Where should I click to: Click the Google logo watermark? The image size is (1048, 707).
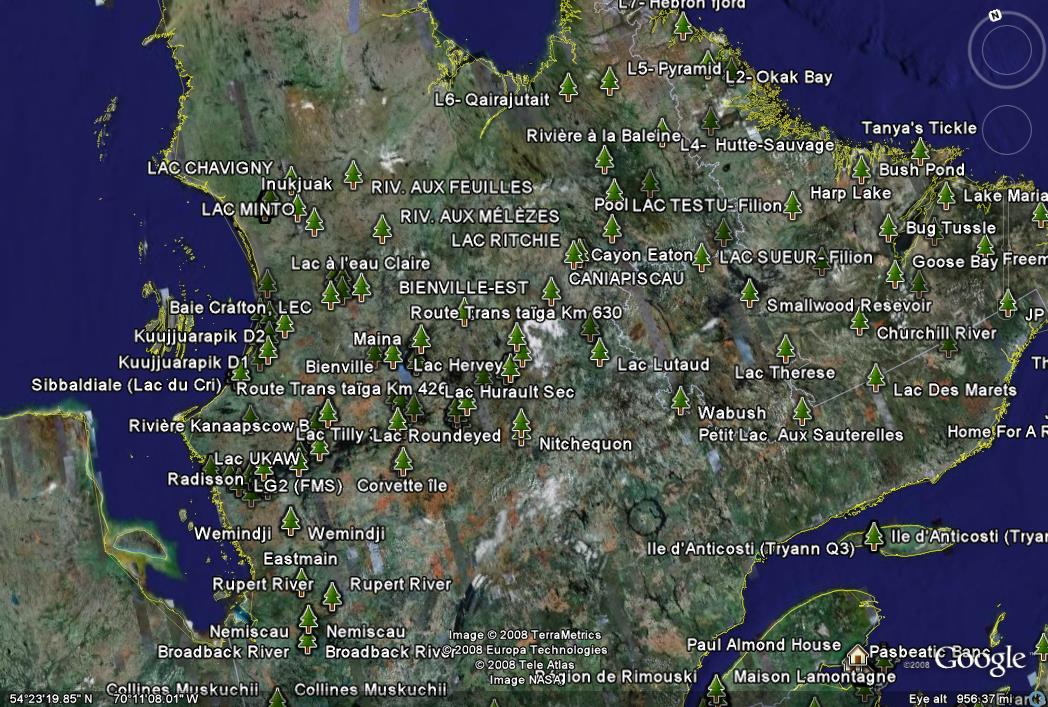pos(980,660)
